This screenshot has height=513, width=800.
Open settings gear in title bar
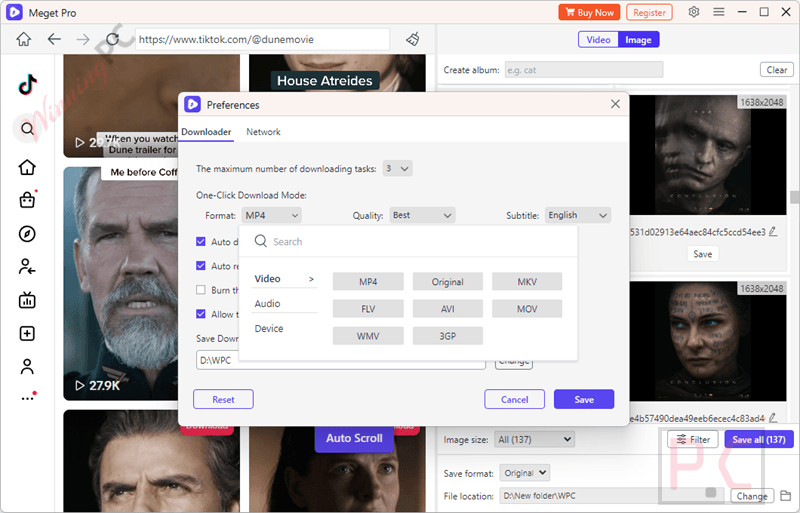[693, 12]
